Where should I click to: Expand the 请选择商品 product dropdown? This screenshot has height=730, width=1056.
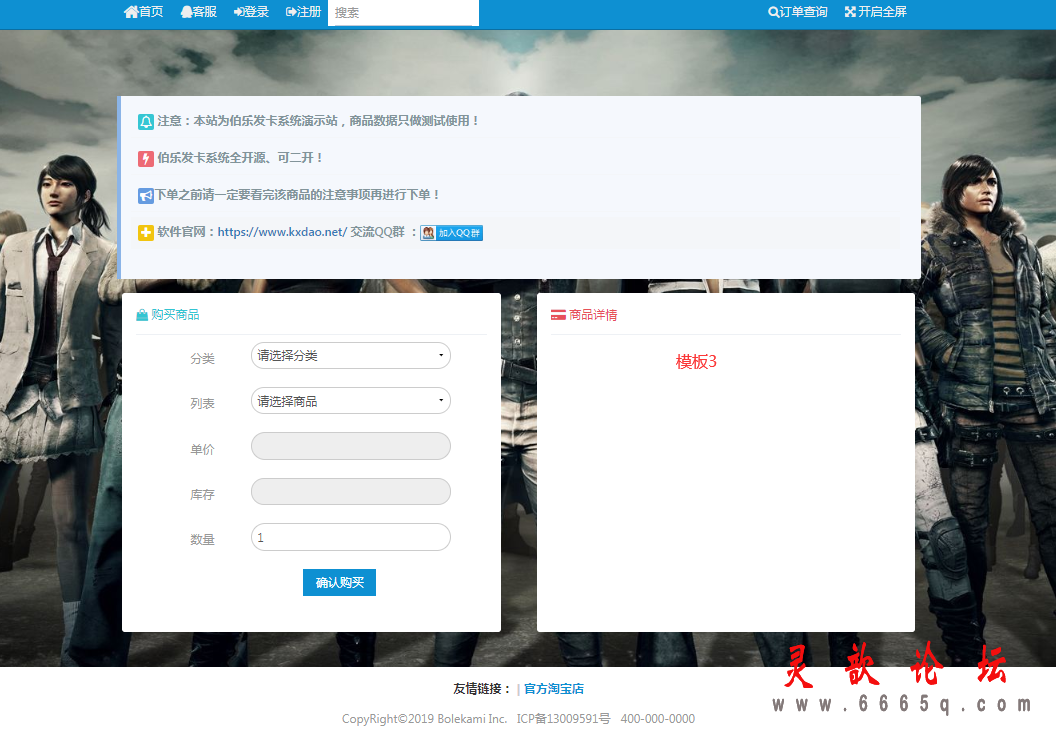click(351, 401)
